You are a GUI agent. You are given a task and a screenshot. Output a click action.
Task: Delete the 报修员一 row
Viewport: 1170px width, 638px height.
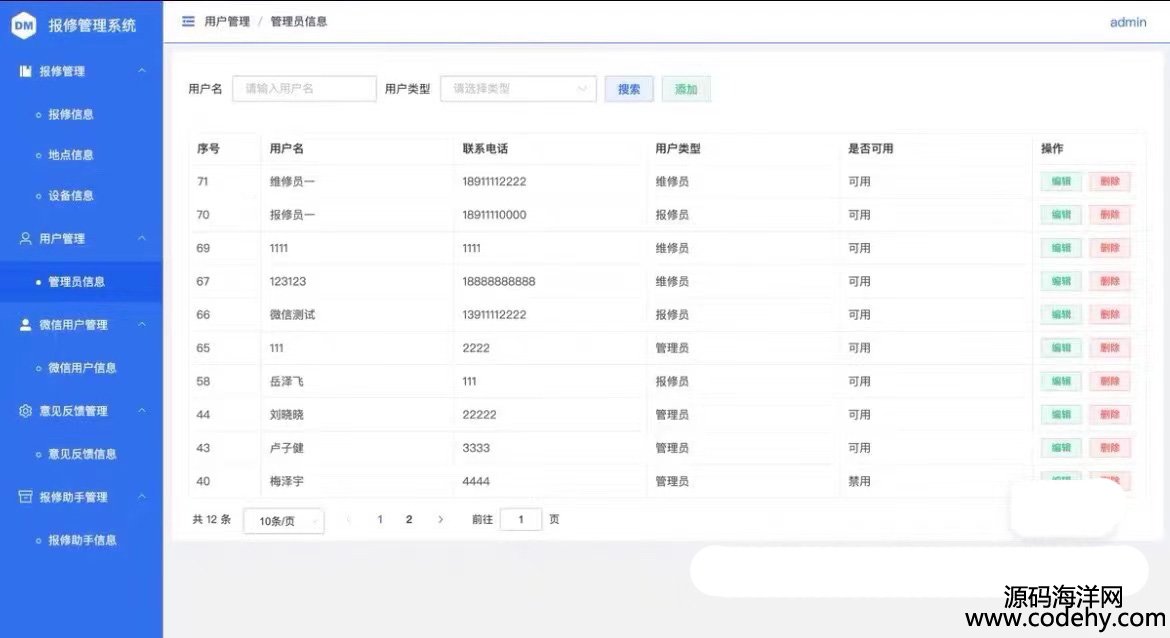(1110, 215)
